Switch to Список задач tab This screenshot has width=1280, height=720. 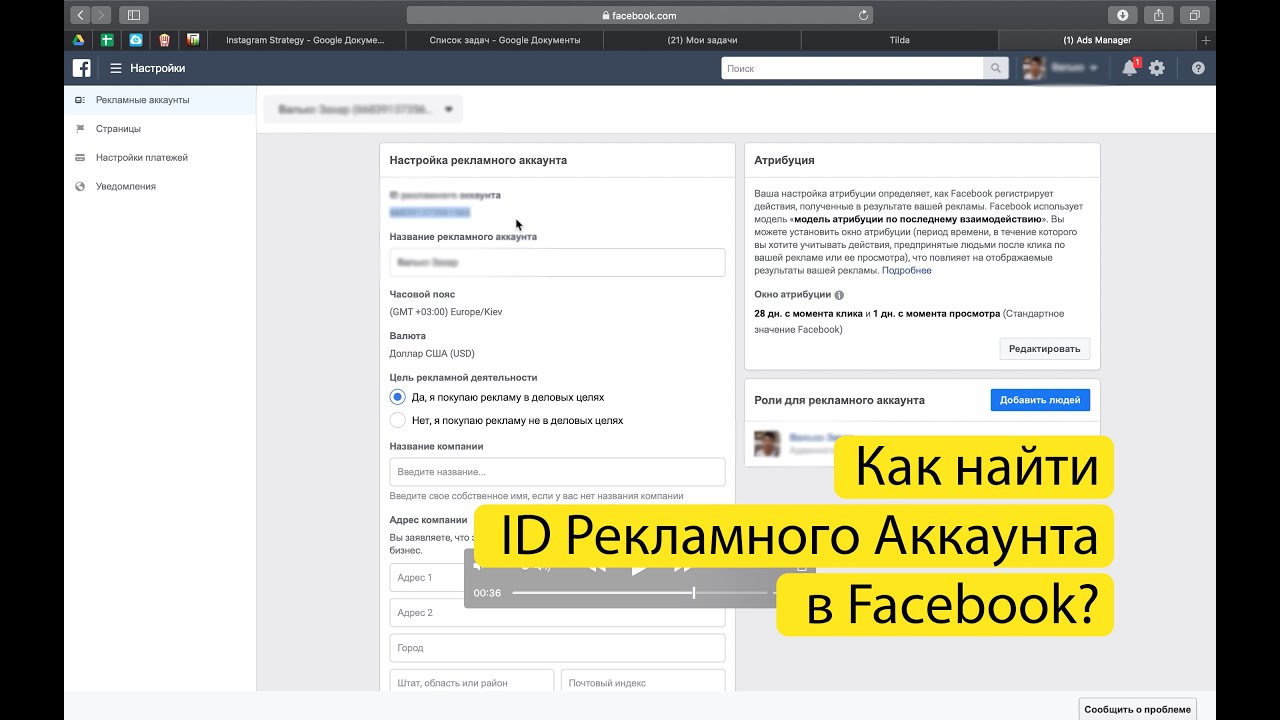(505, 40)
